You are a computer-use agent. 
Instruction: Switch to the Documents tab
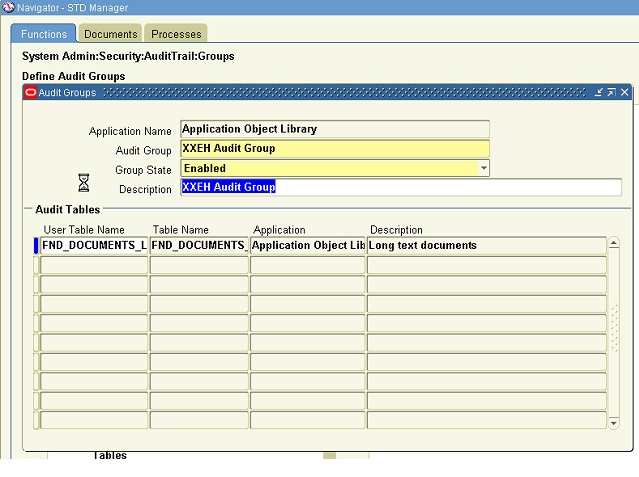pyautogui.click(x=110, y=34)
